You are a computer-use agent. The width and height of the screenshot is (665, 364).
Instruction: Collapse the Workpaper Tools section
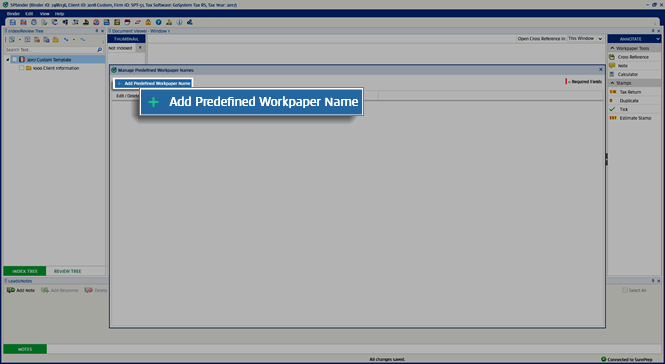[x=612, y=48]
